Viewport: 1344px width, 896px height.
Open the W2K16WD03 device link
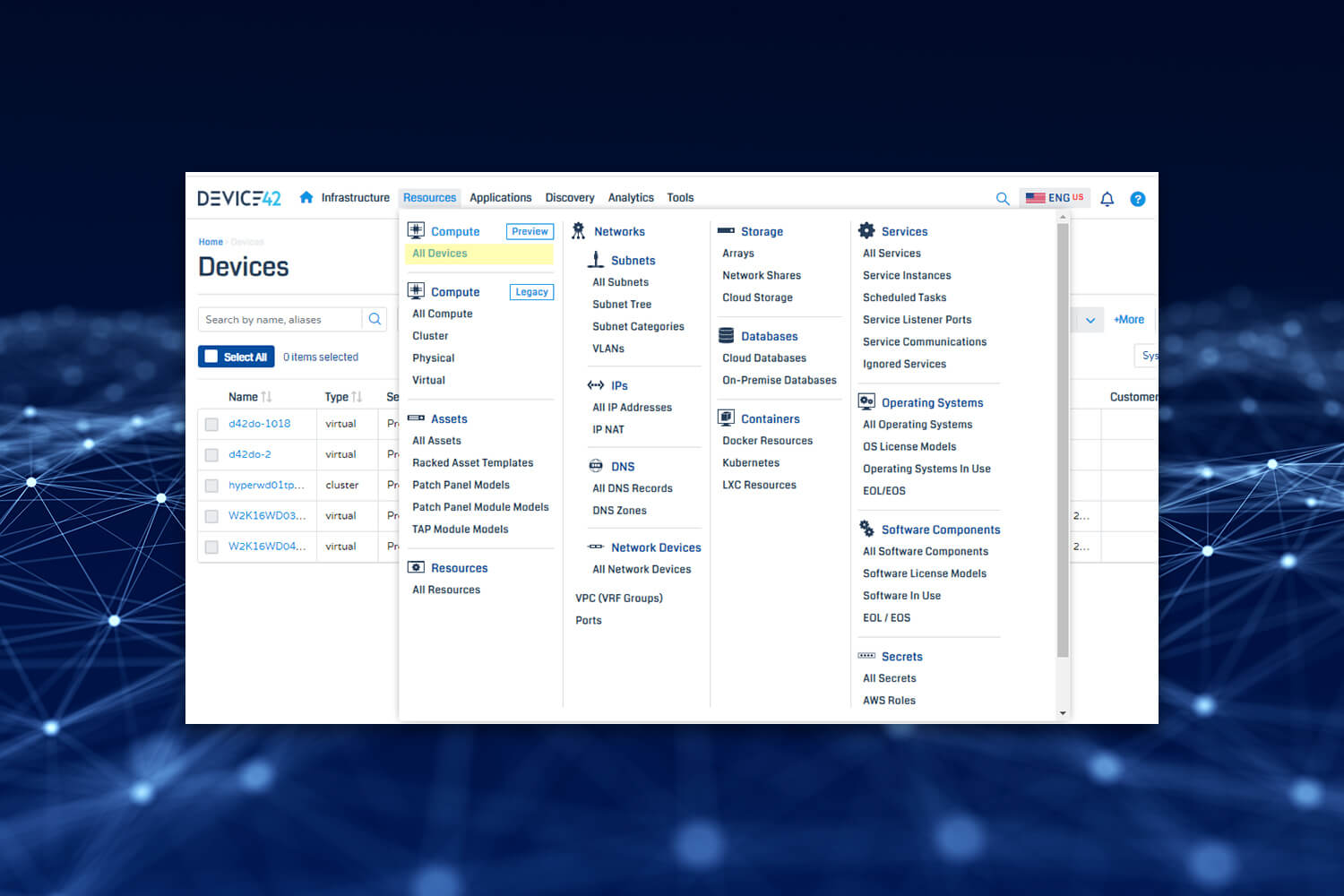point(267,515)
